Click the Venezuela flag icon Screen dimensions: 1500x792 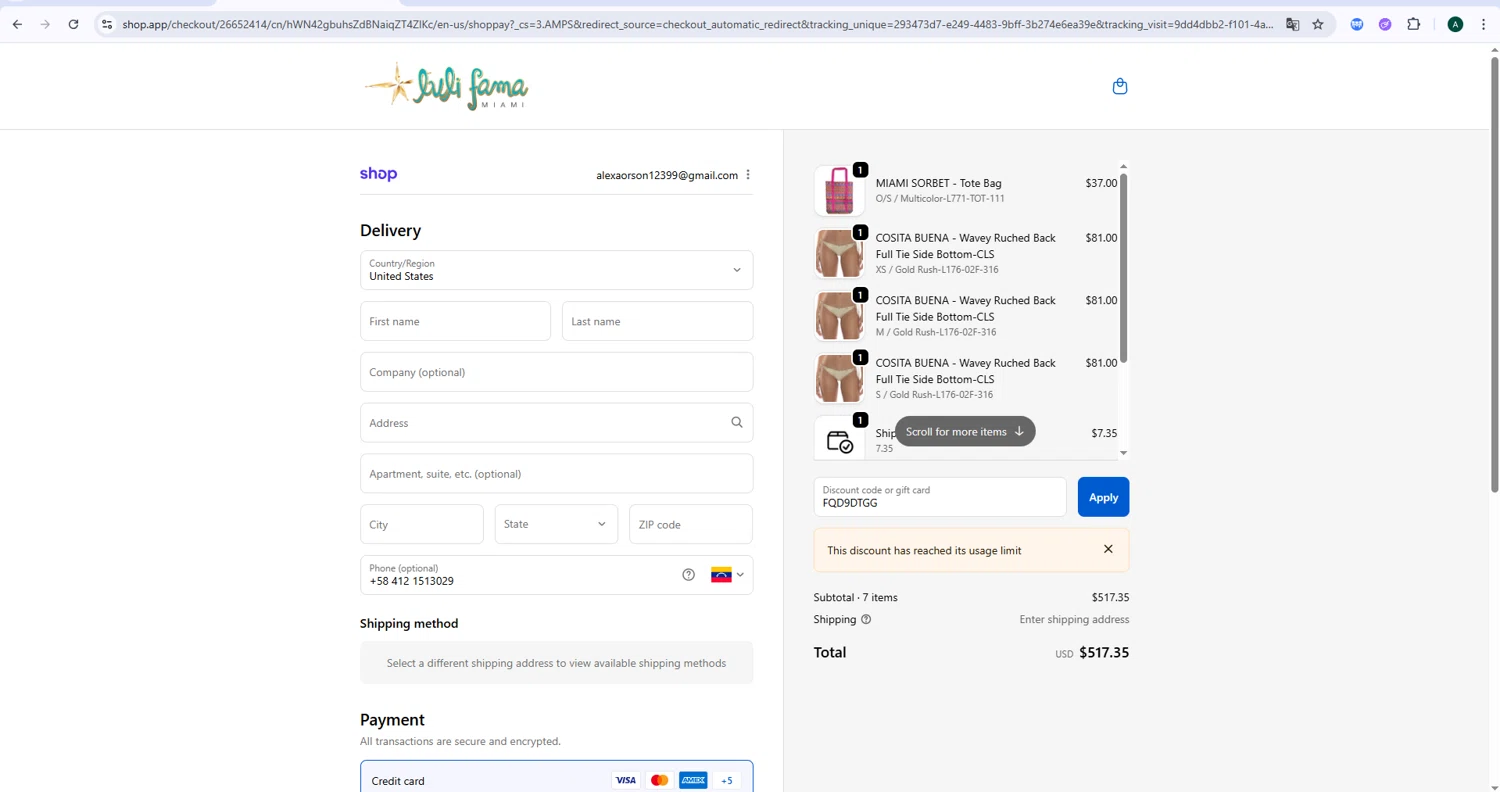pyautogui.click(x=721, y=575)
